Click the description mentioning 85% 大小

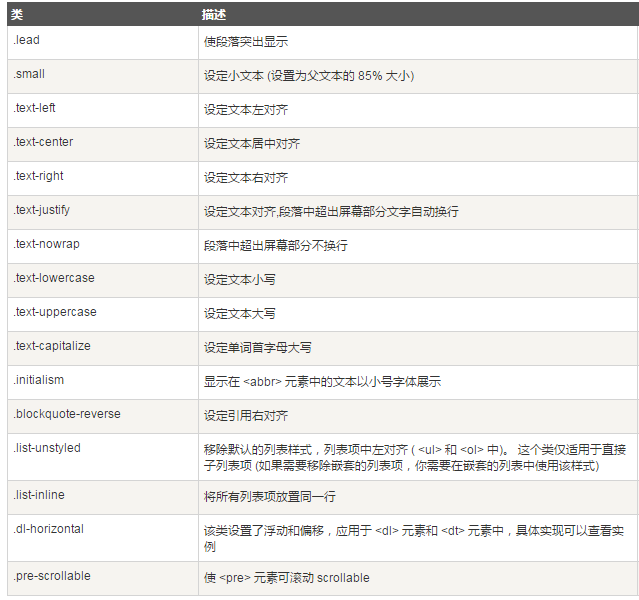pos(309,76)
